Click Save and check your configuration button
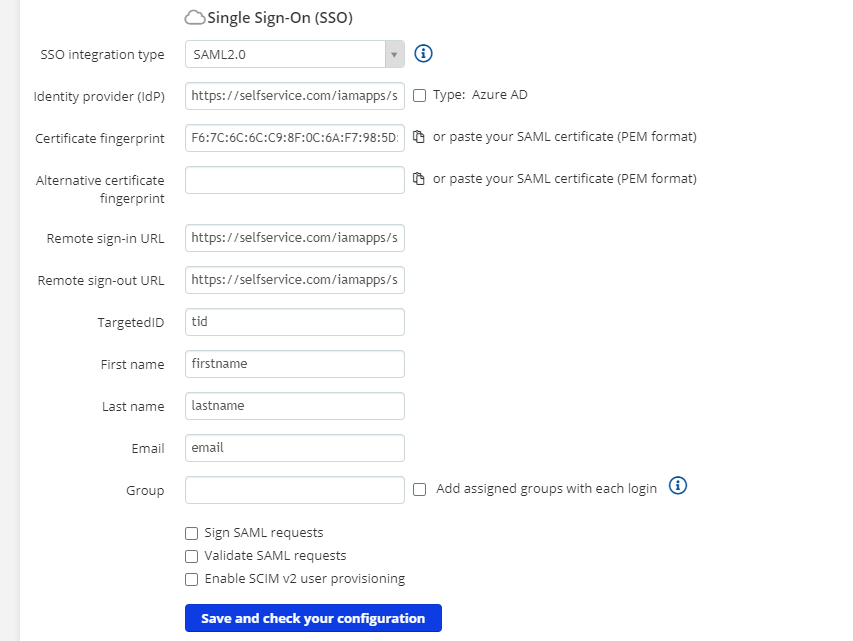 pos(313,618)
